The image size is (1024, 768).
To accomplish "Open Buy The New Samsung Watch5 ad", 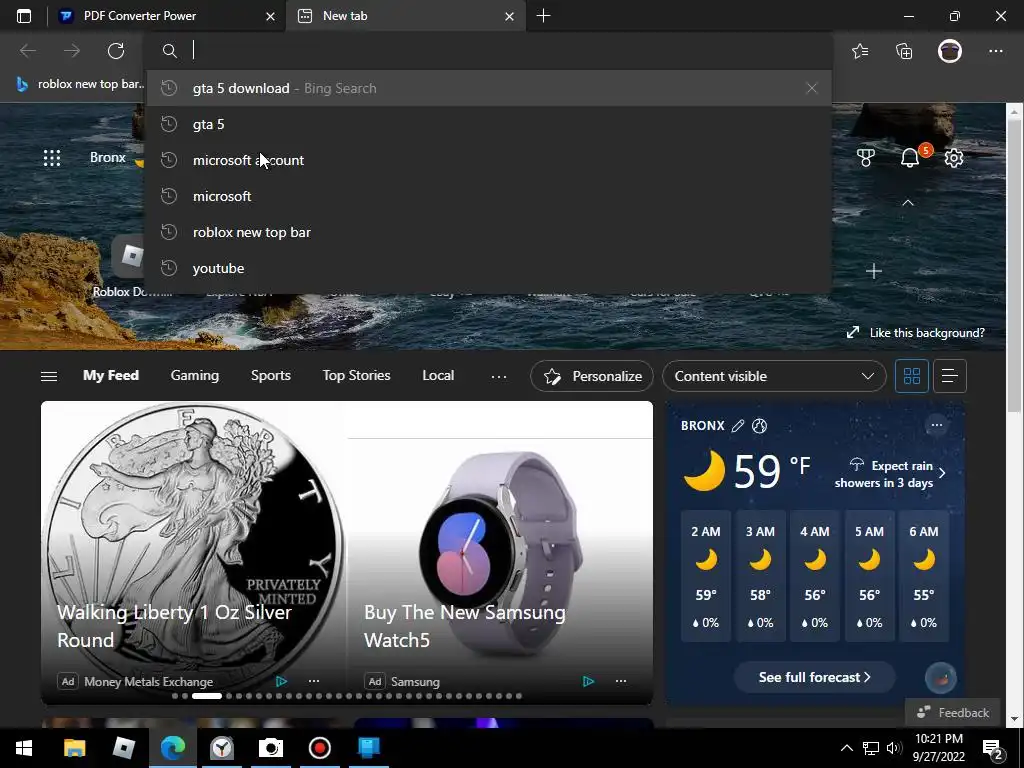I will (x=464, y=626).
